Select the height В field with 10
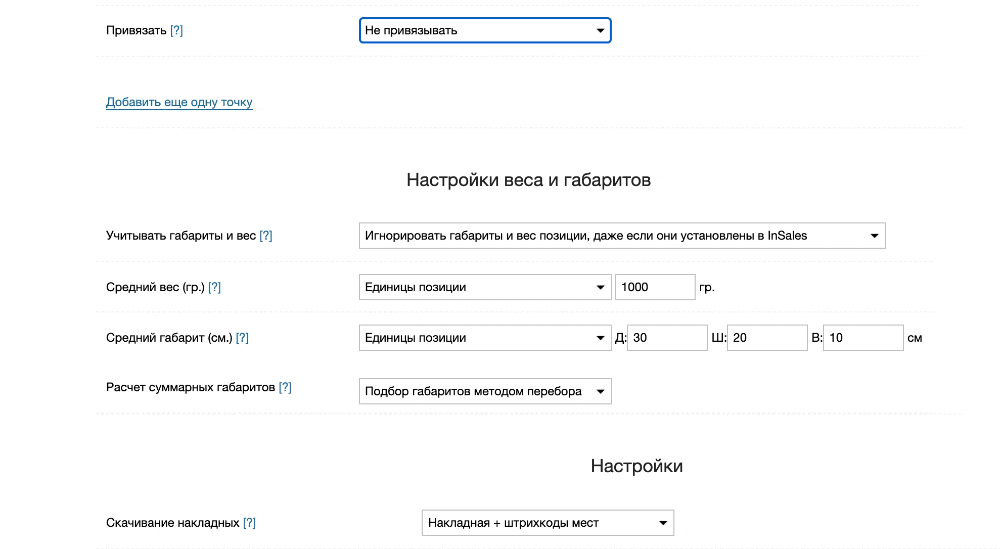Image resolution: width=1000 pixels, height=549 pixels. pos(863,338)
